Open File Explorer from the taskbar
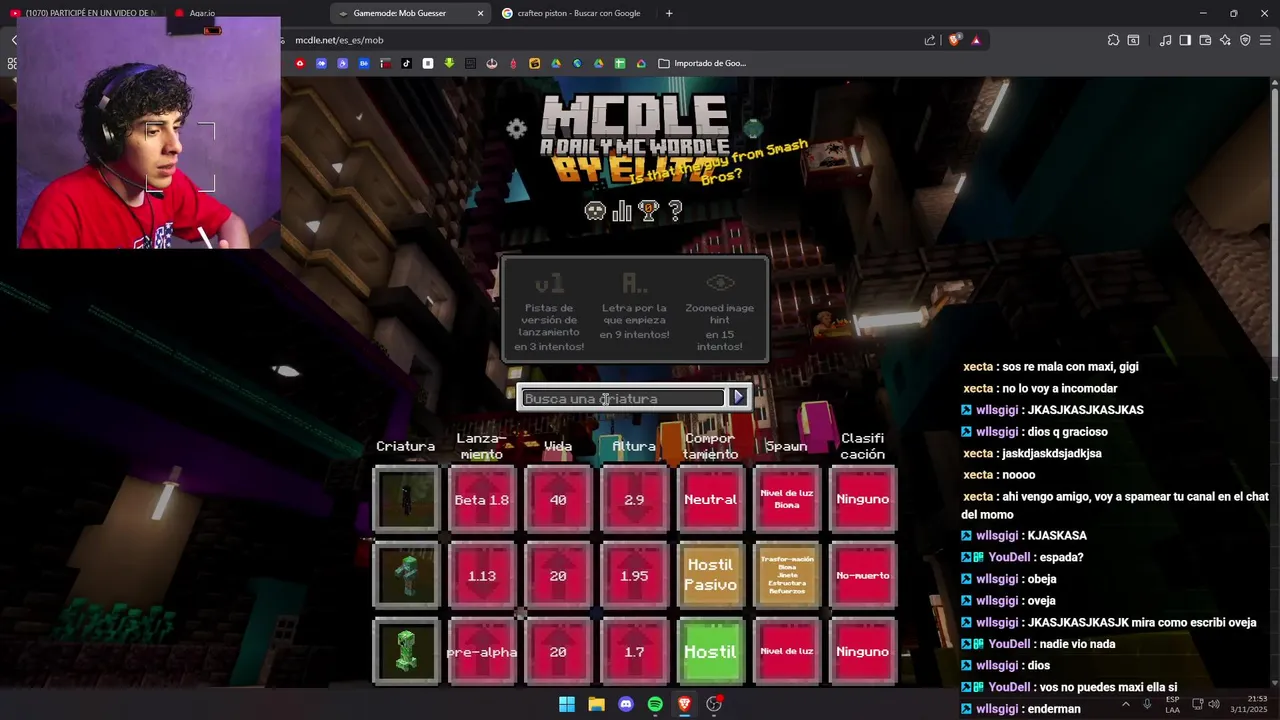The width and height of the screenshot is (1280, 720). tap(596, 704)
